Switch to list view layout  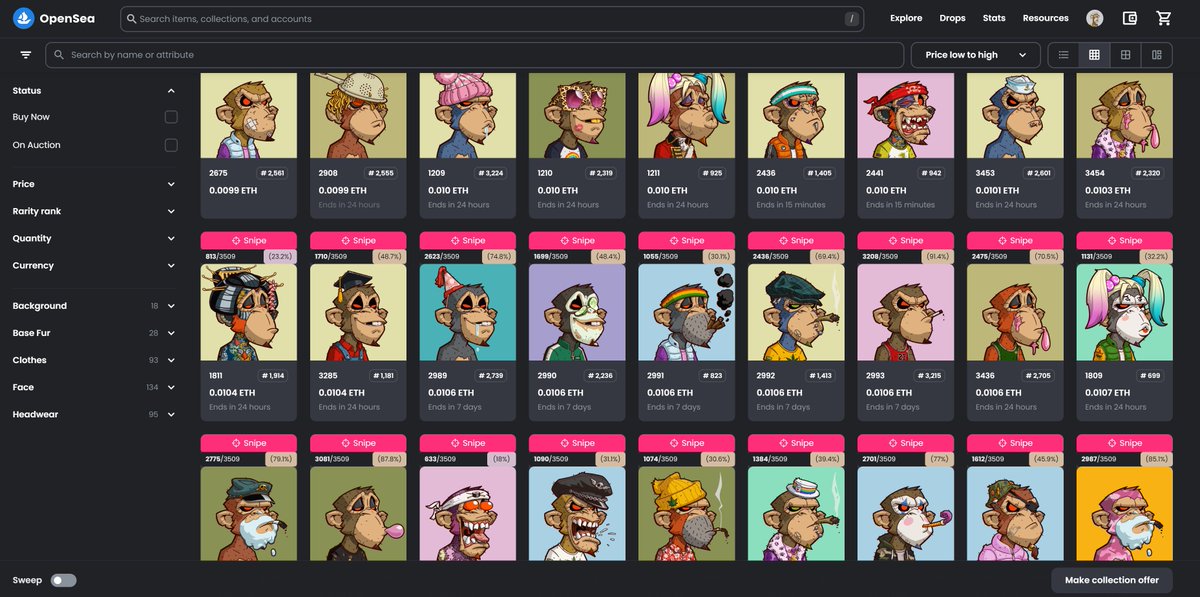[1063, 55]
